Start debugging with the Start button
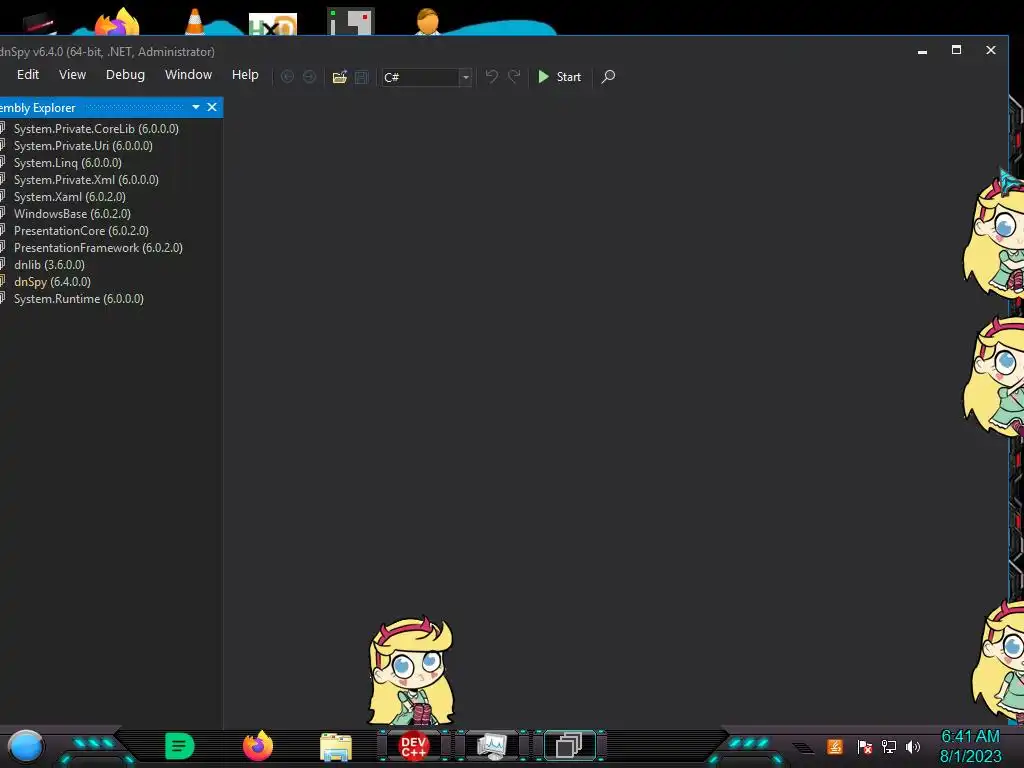 [x=559, y=77]
